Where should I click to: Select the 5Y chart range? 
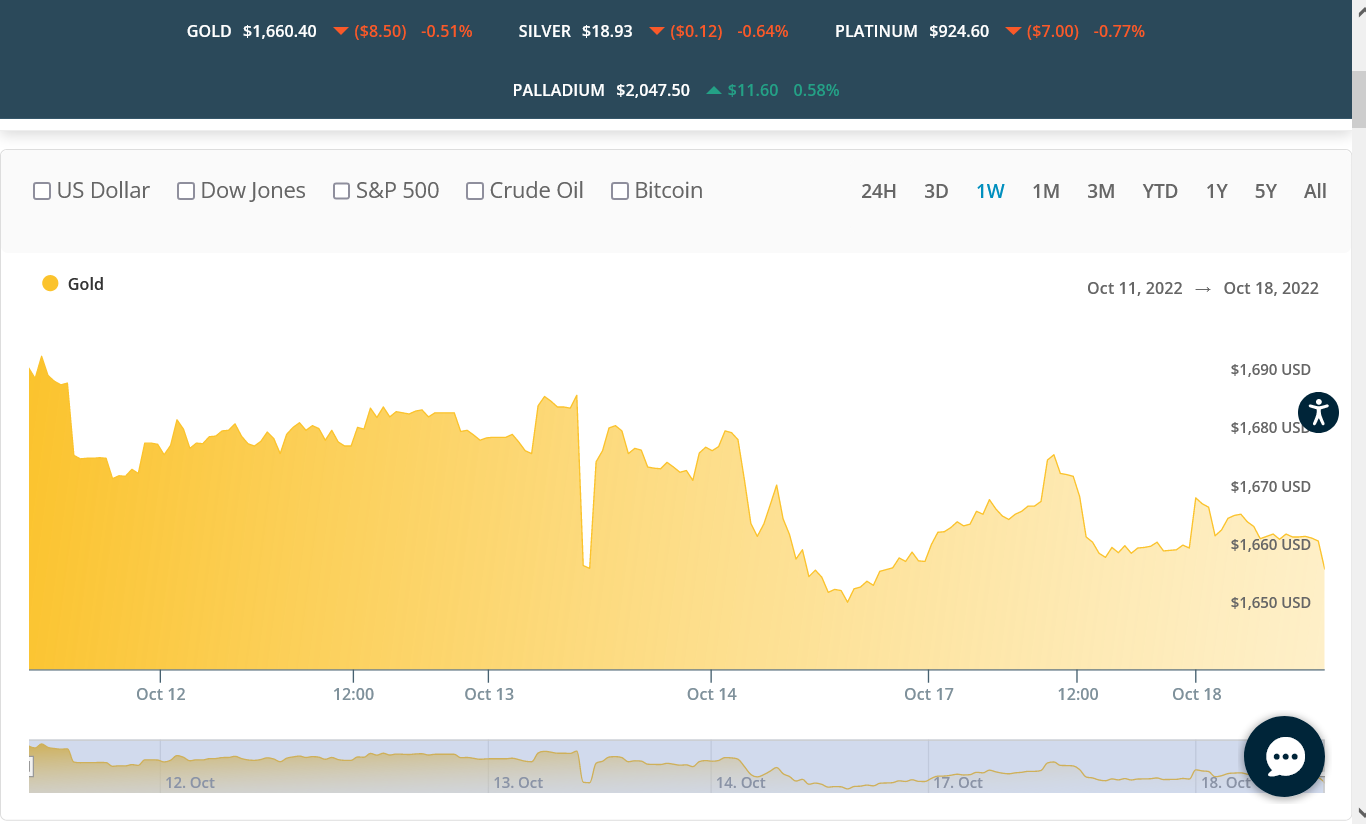tap(1266, 191)
